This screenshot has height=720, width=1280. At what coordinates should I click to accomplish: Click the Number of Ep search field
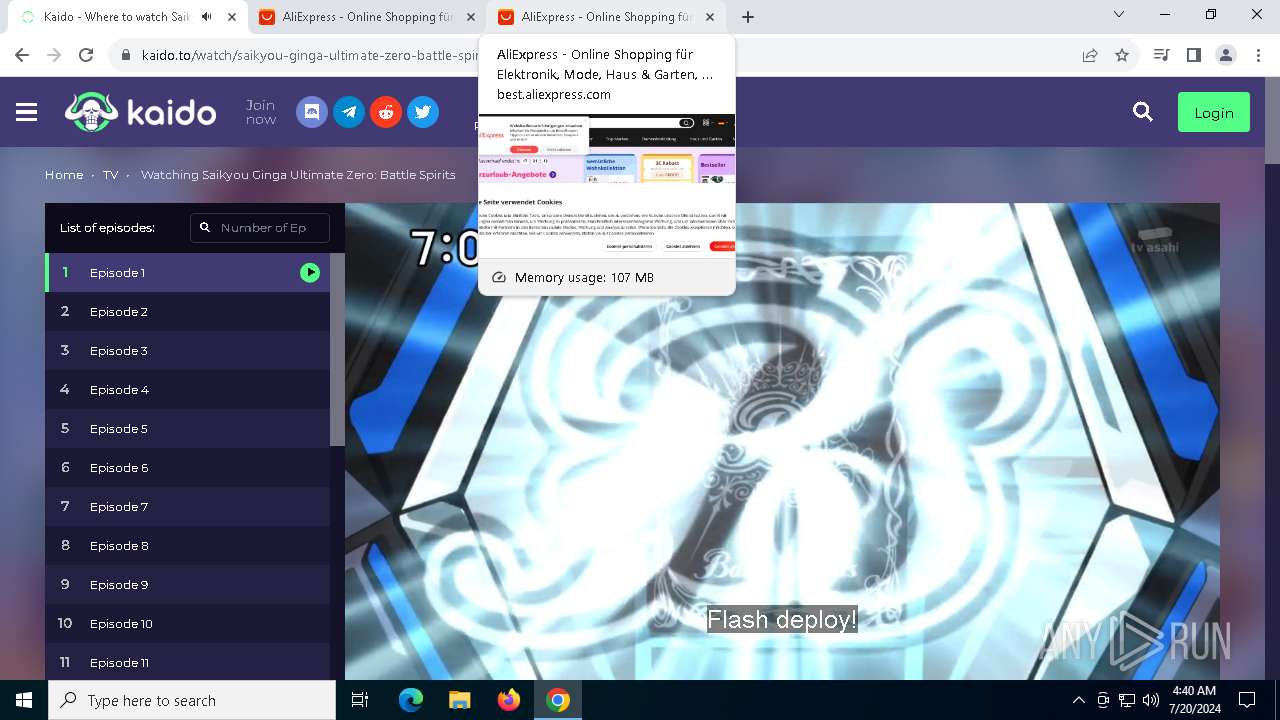(x=260, y=227)
